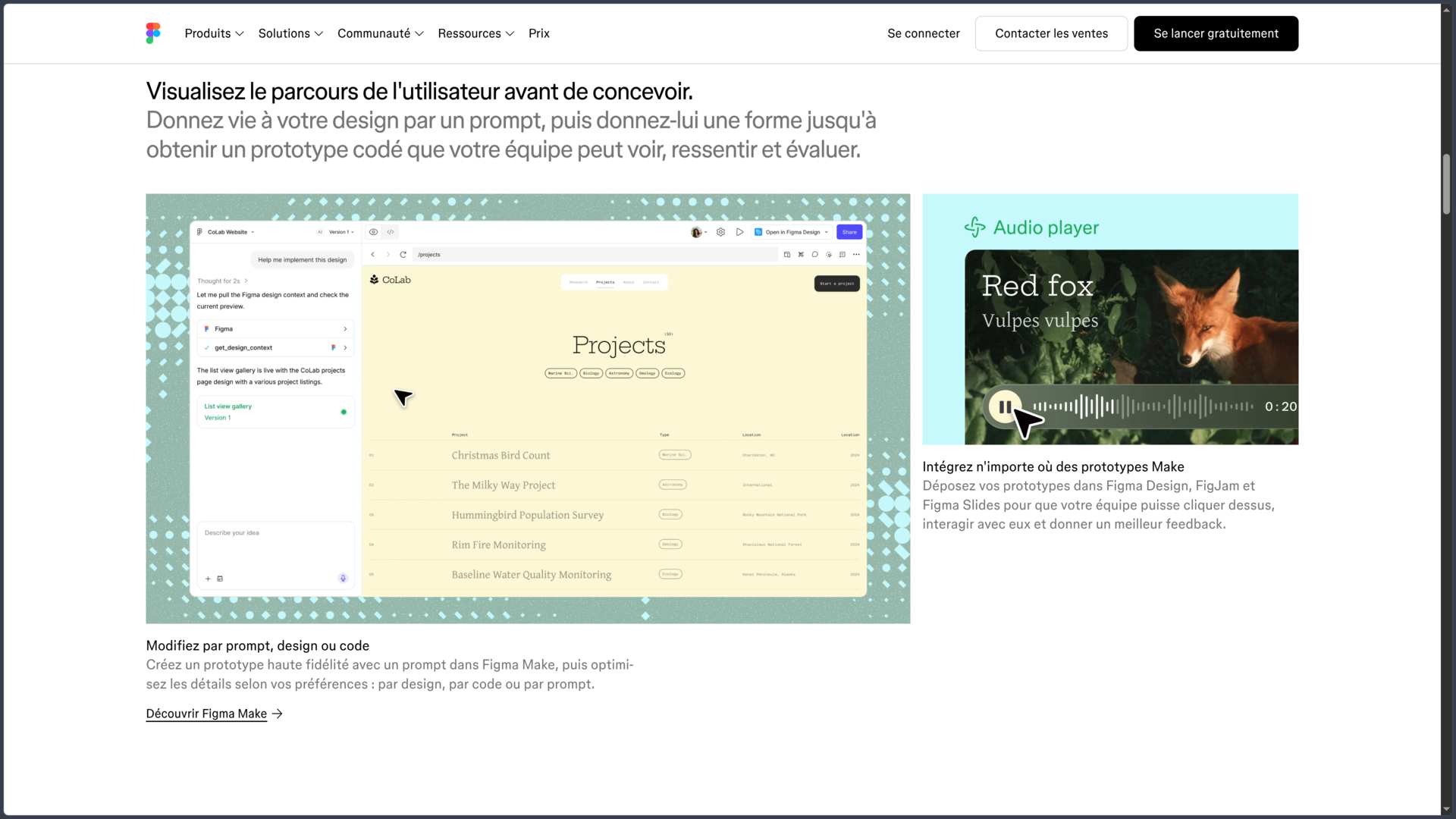The image size is (1456, 819).
Task: Expand the Produits menu
Action: [214, 33]
